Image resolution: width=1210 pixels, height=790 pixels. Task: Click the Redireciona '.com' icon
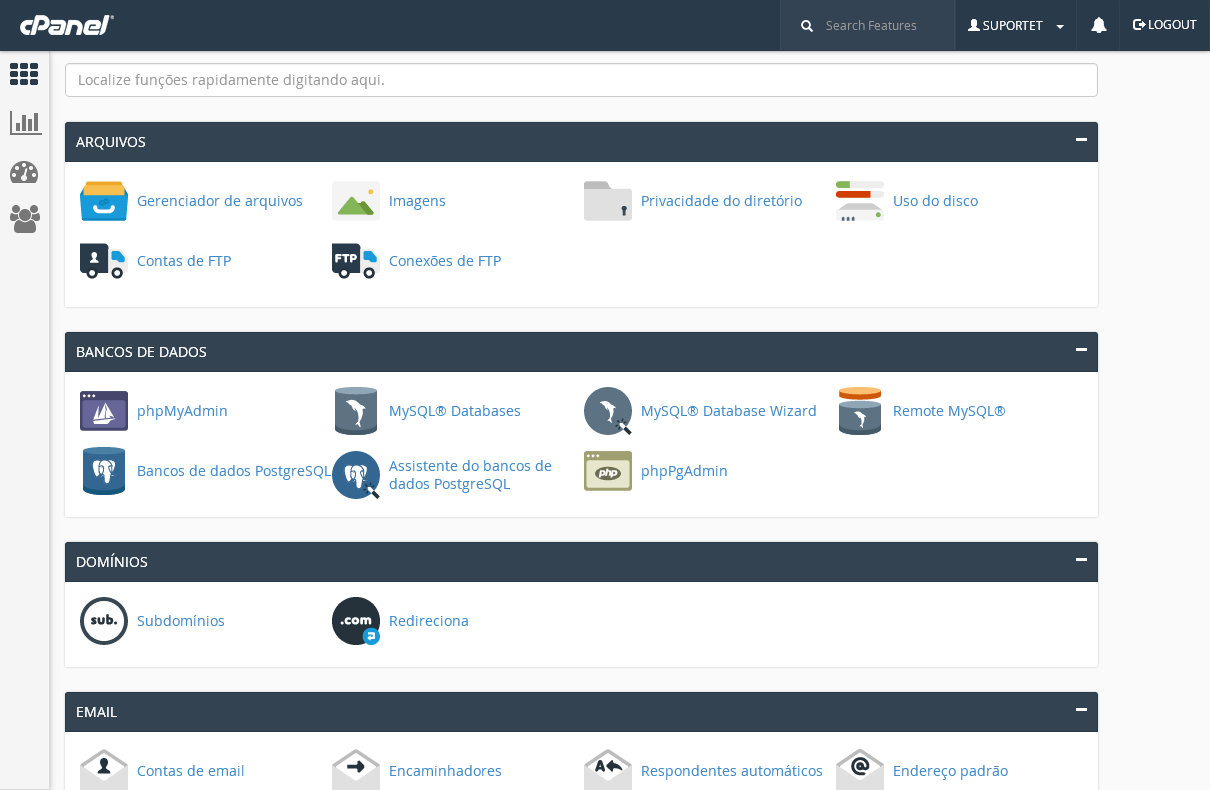[x=356, y=621]
